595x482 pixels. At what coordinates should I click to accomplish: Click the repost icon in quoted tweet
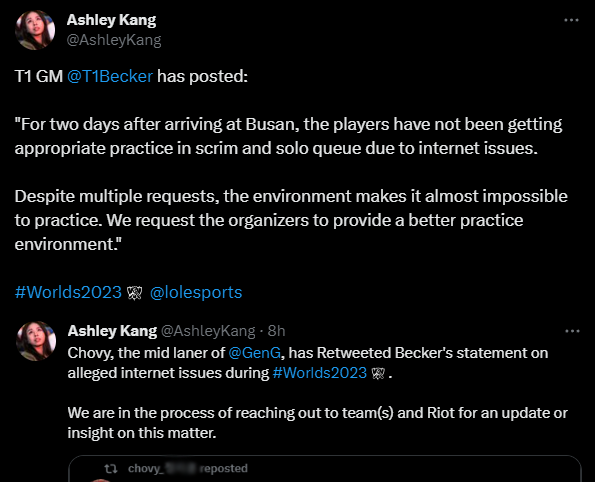111,469
